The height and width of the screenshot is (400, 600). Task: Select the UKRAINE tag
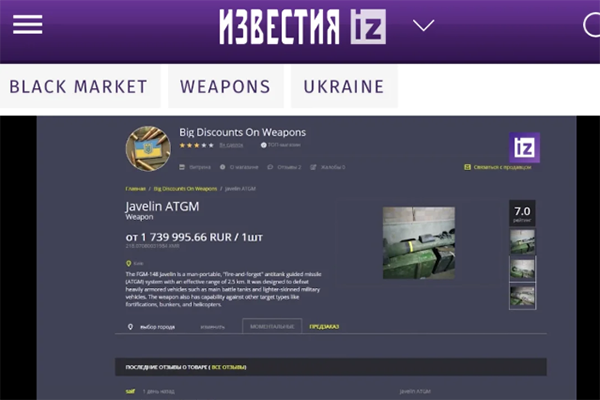click(344, 87)
